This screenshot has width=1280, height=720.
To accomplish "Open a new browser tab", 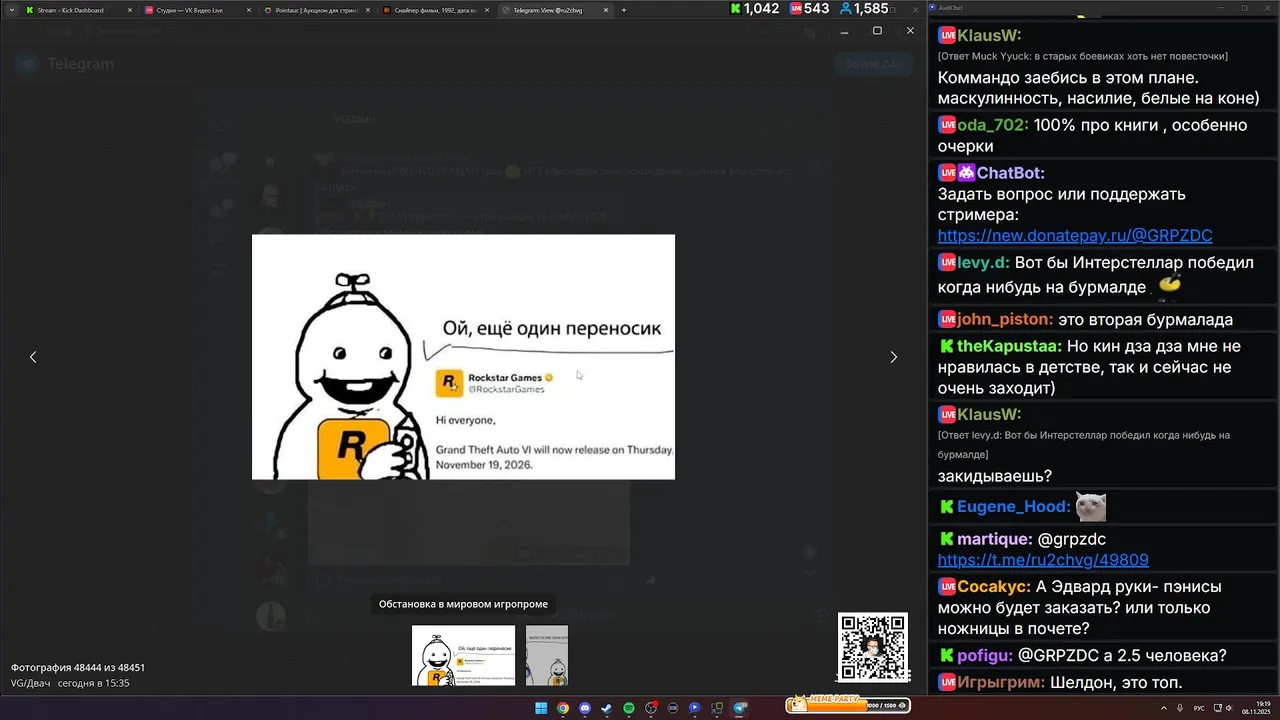I will click(x=624, y=10).
